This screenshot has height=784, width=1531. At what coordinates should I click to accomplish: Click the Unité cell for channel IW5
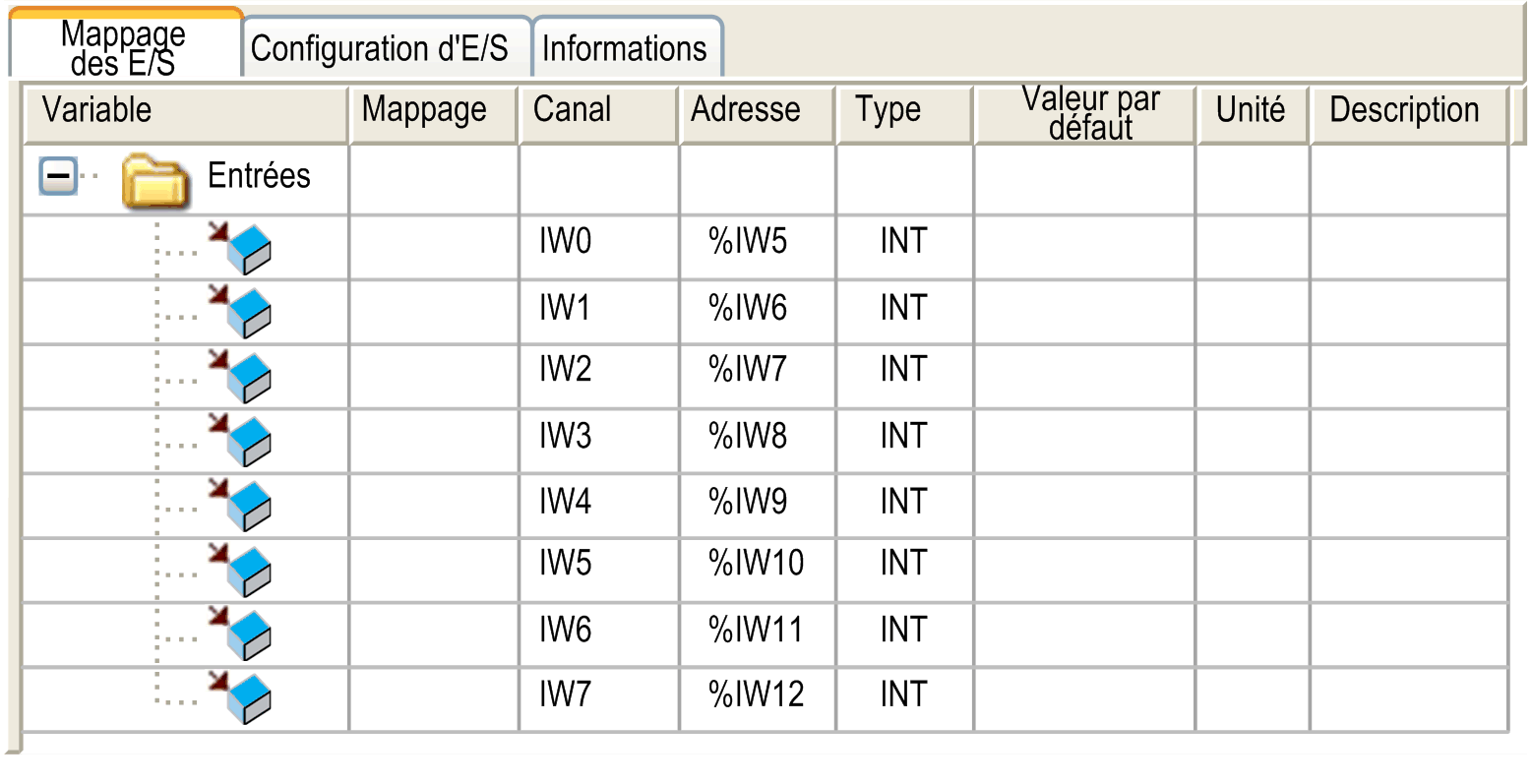point(1252,570)
